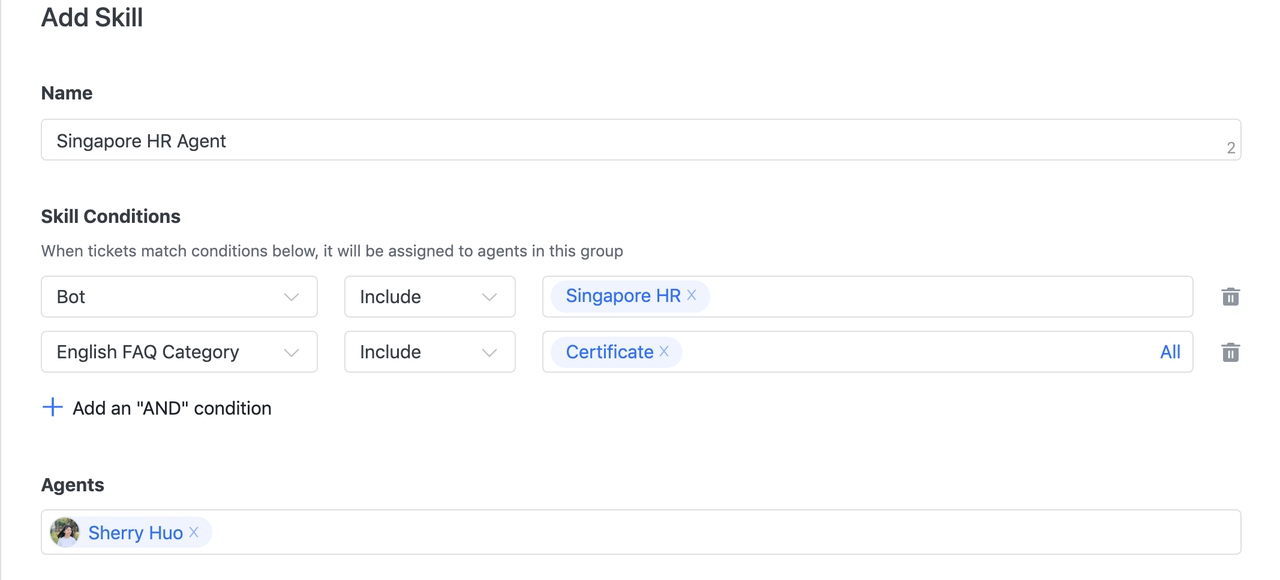Remove the Singapore HR tag
The image size is (1280, 580).
(x=691, y=295)
